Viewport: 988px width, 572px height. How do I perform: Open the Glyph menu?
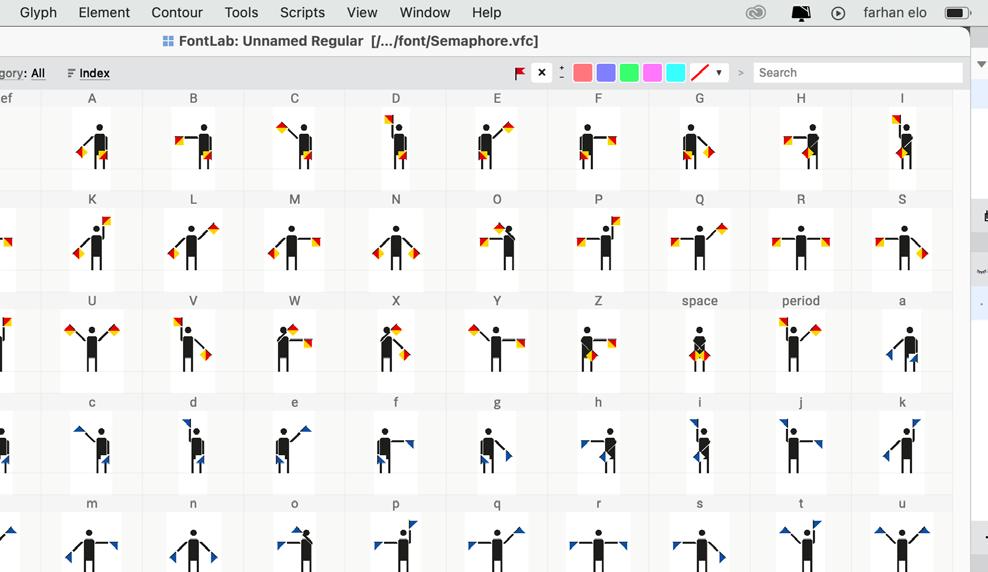[38, 13]
